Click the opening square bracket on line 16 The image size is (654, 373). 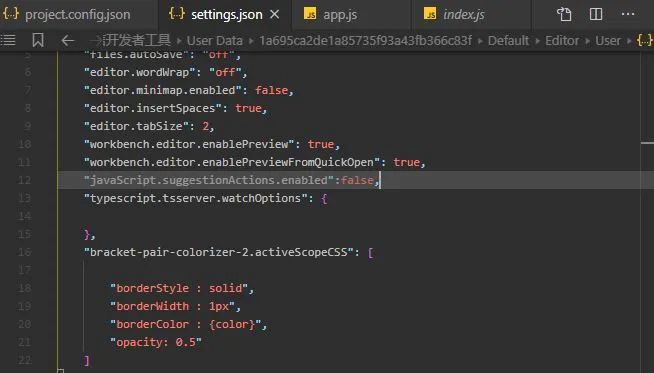point(371,252)
